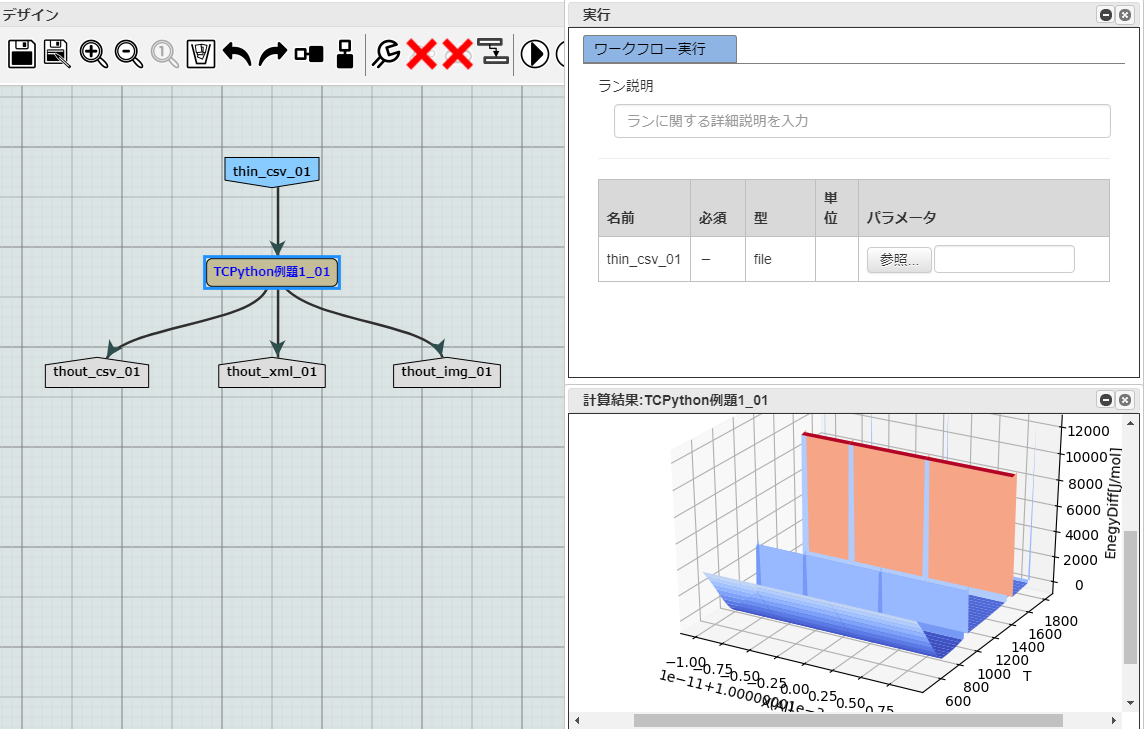Image resolution: width=1145 pixels, height=729 pixels.
Task: Select the thin_csv_01 input port node
Action: click(272, 171)
